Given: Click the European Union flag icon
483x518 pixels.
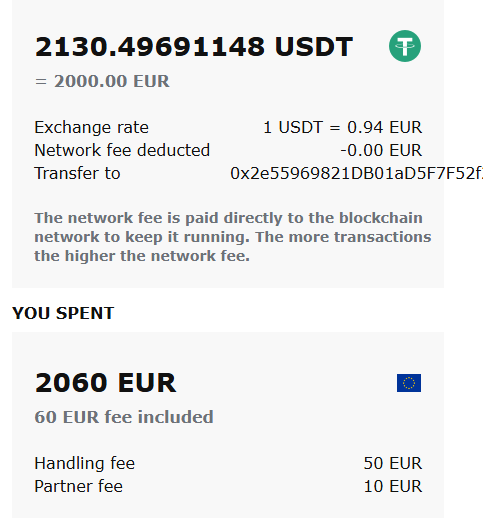Looking at the screenshot, I should click(x=409, y=383).
